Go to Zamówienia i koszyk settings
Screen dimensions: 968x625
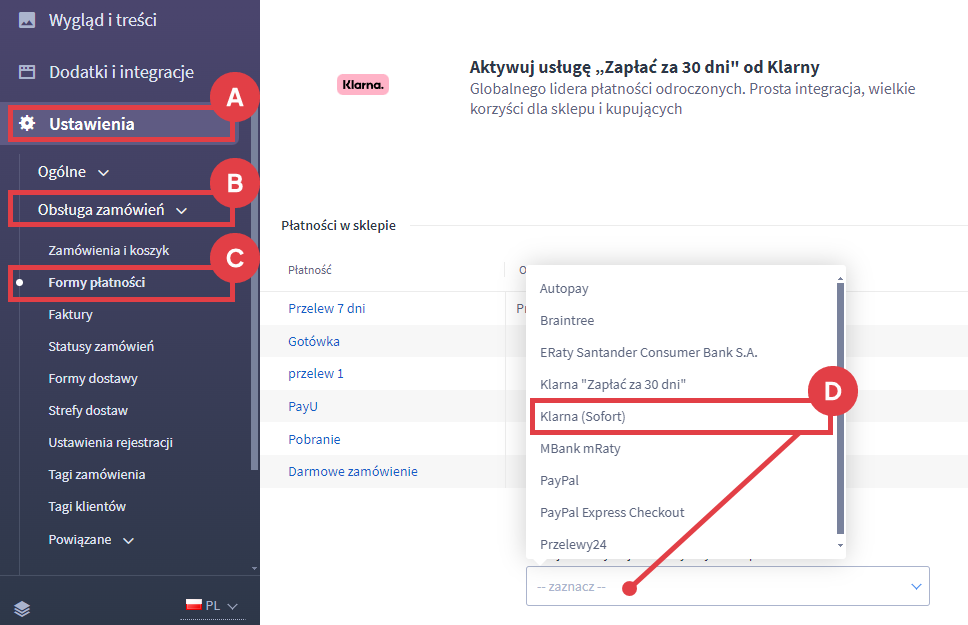pyautogui.click(x=109, y=251)
